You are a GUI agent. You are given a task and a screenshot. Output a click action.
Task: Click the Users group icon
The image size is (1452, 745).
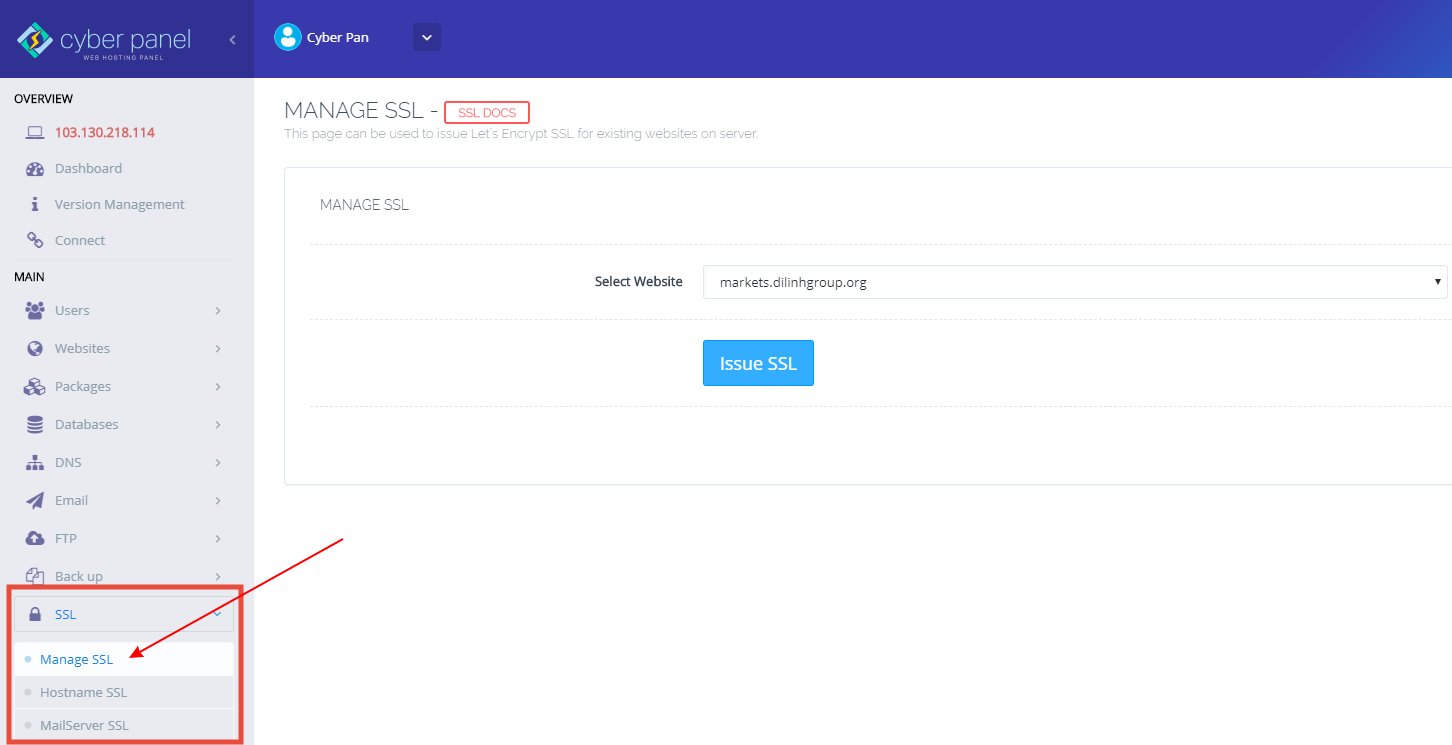click(x=35, y=310)
